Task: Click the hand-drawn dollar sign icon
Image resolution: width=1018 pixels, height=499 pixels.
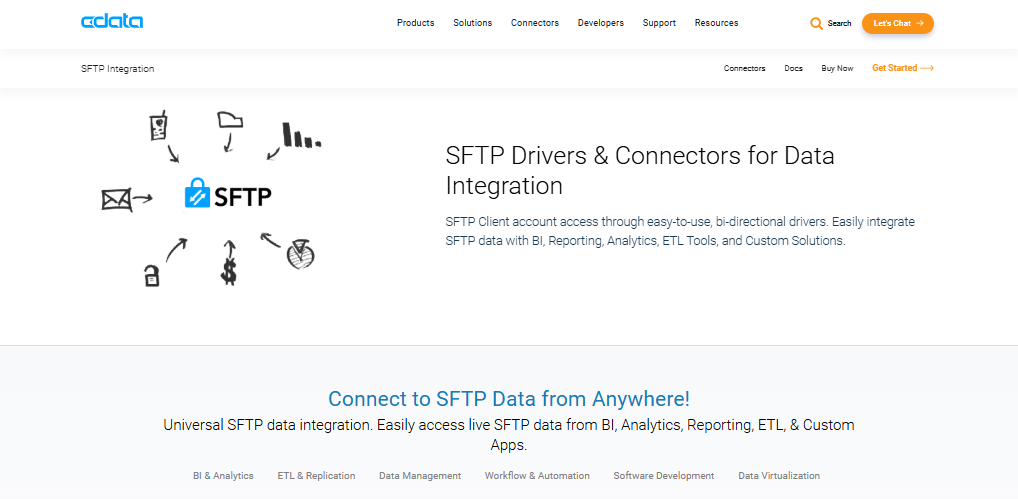Action: pos(229,268)
